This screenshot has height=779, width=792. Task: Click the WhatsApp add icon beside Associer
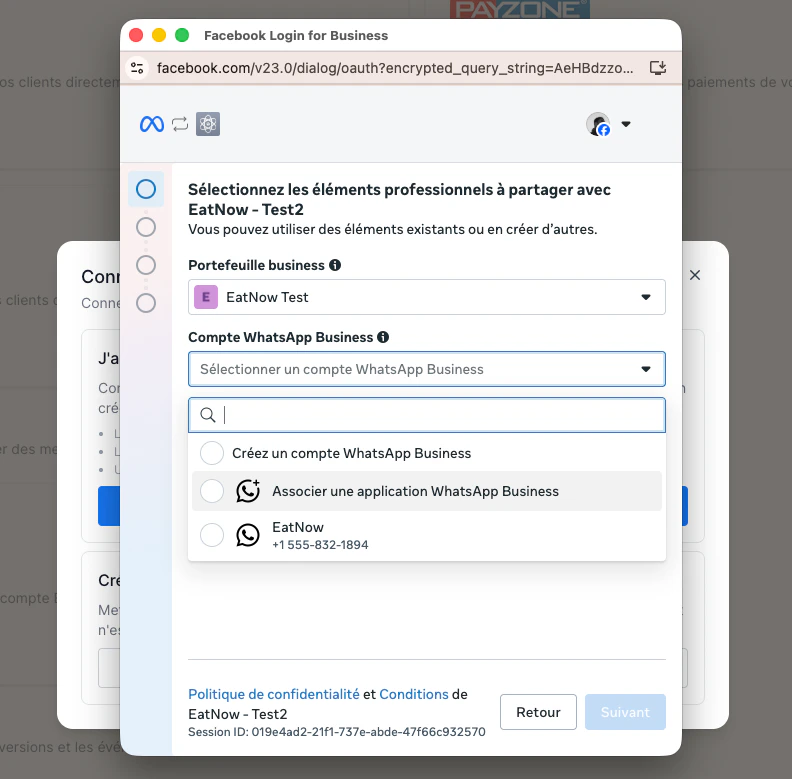(x=248, y=491)
